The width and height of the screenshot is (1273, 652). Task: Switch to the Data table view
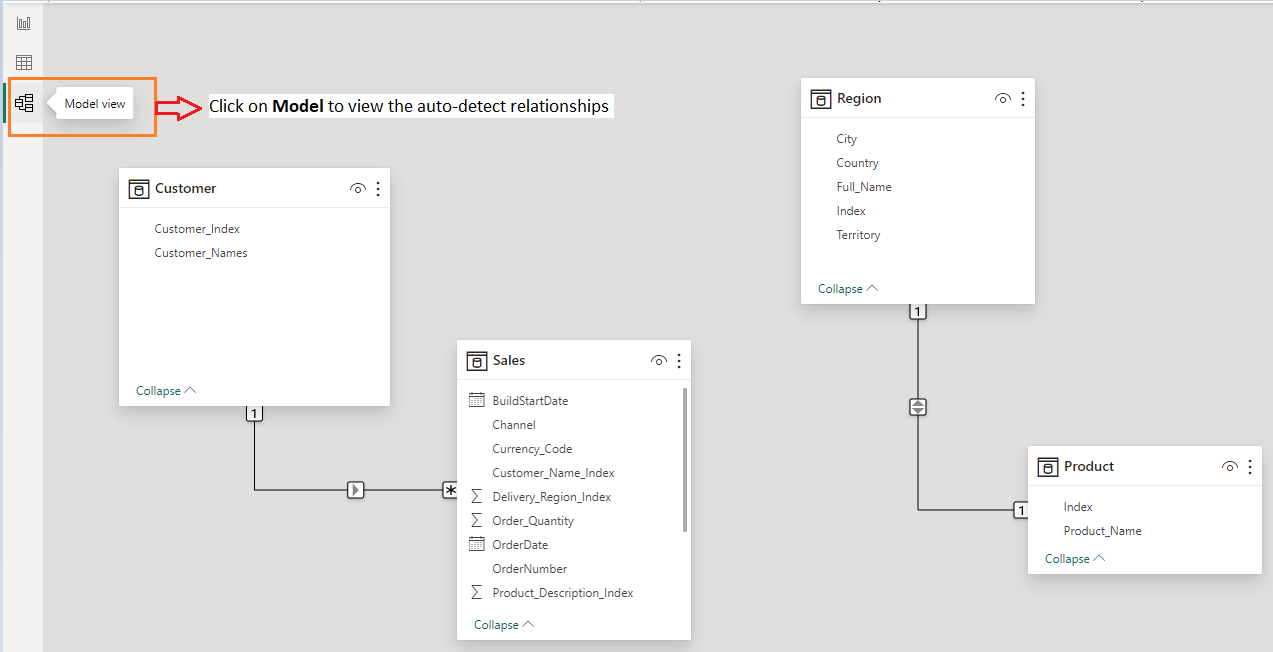(24, 63)
